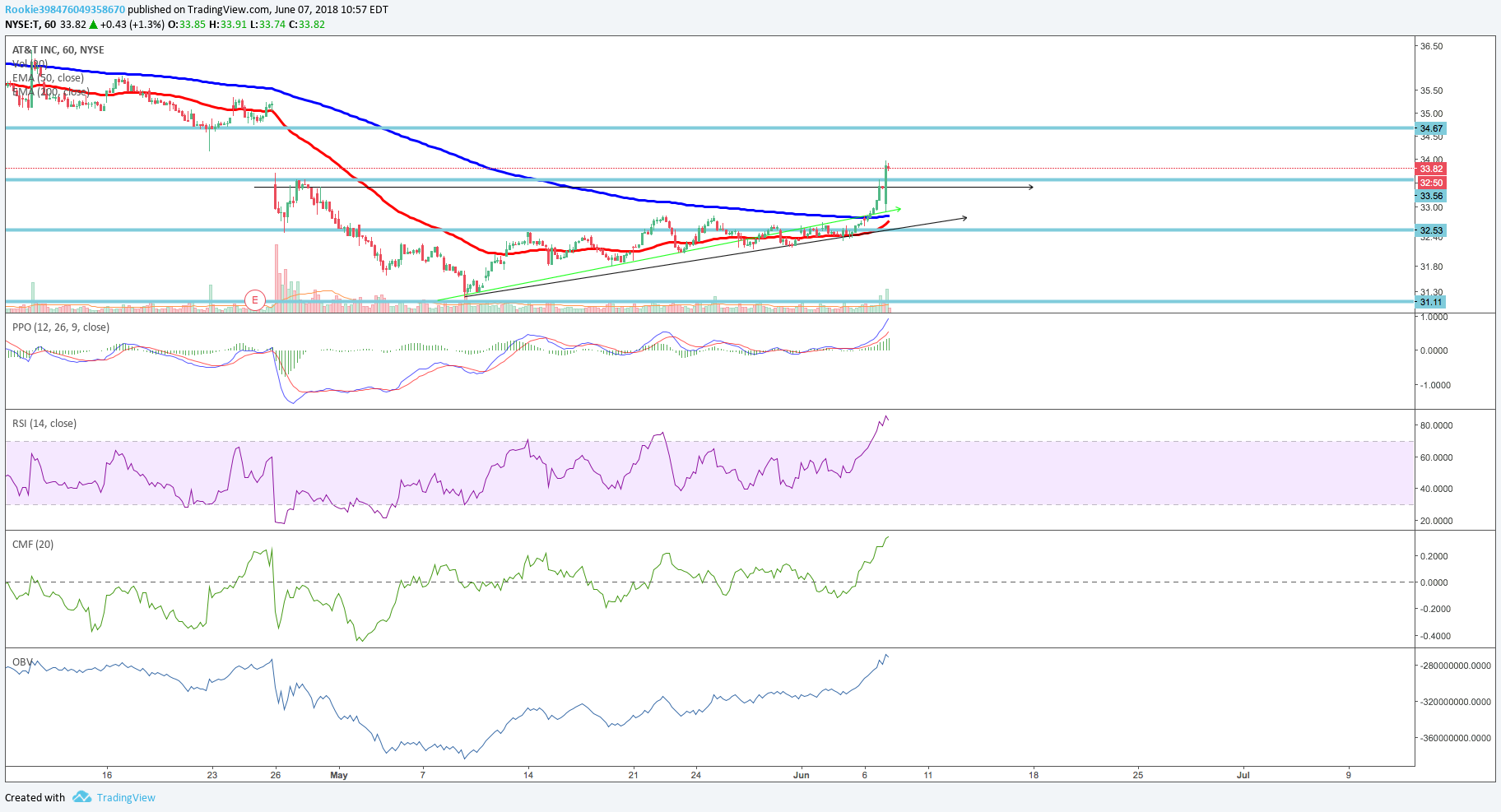
Task: Click the 80.0000 RSI axis value
Action: click(x=1436, y=425)
